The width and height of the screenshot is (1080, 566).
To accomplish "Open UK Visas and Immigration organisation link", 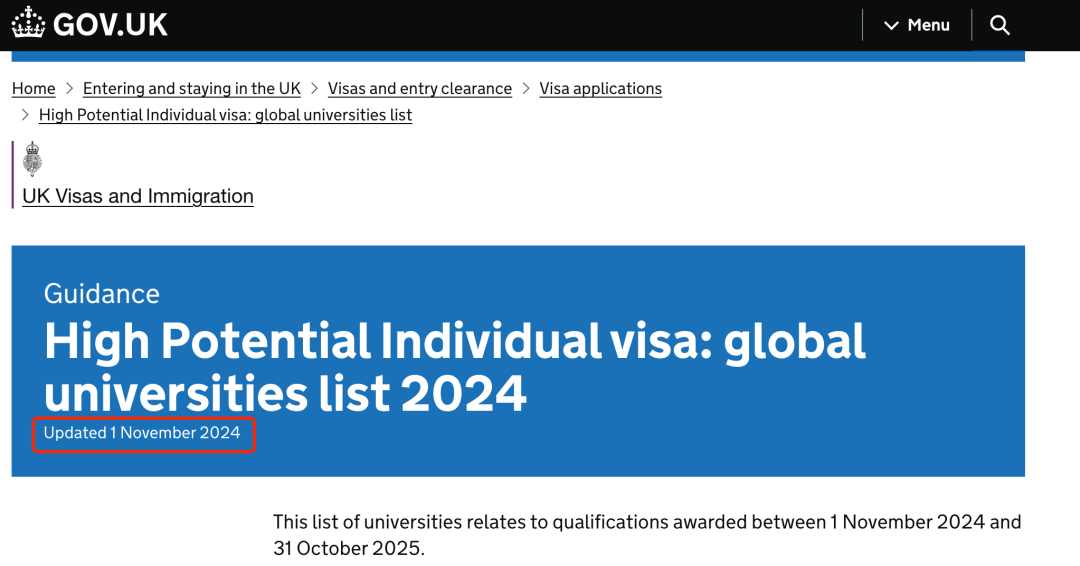I will point(138,196).
